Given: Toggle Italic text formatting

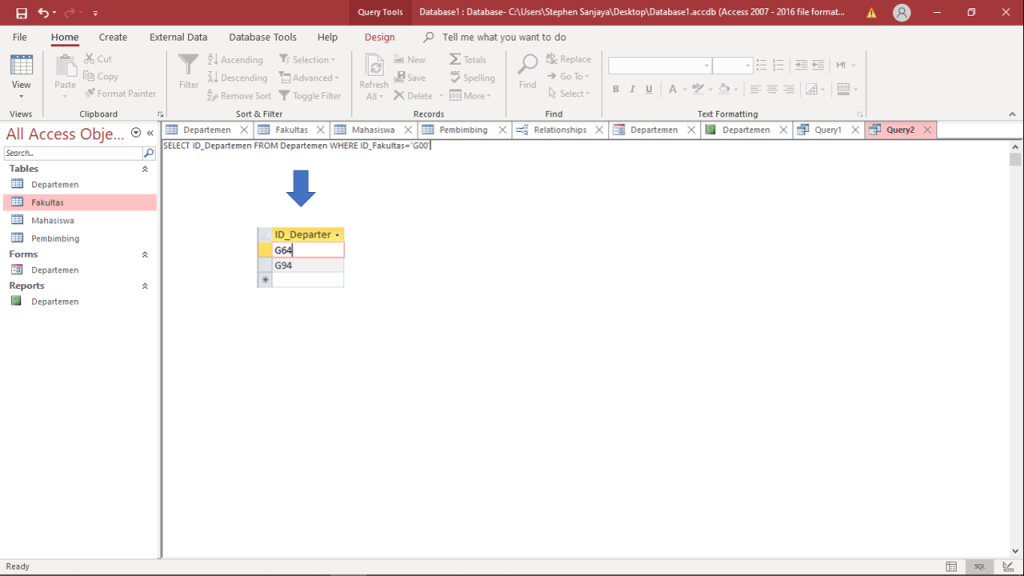Looking at the screenshot, I should (633, 89).
